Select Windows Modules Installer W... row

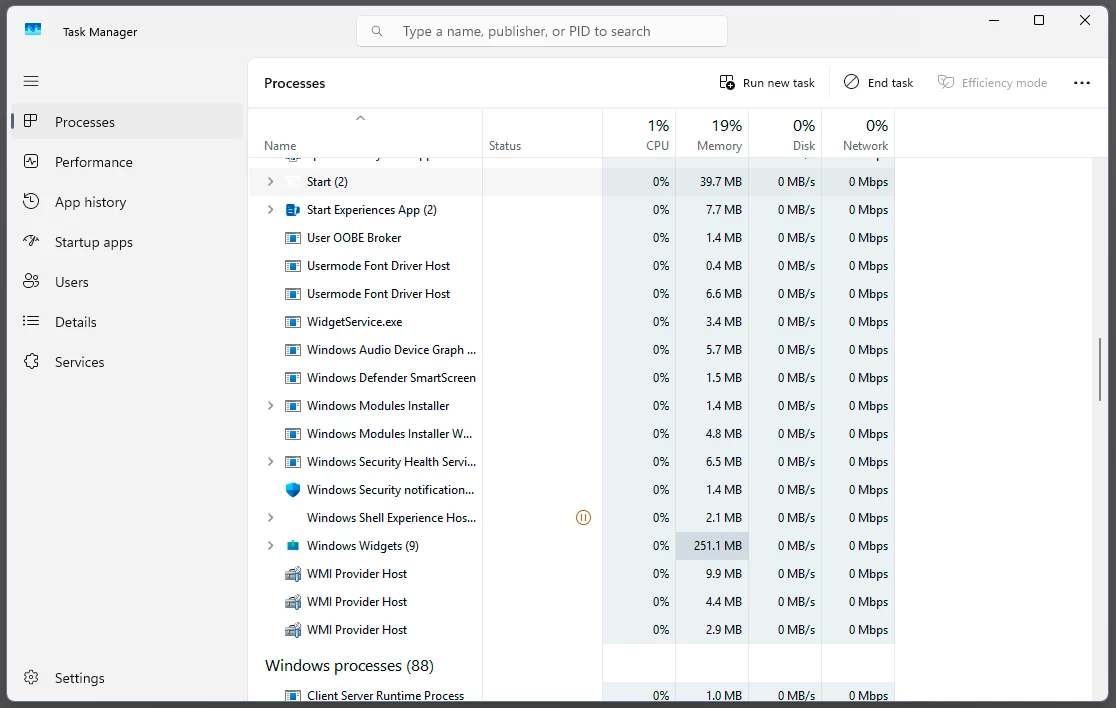[x=572, y=433]
